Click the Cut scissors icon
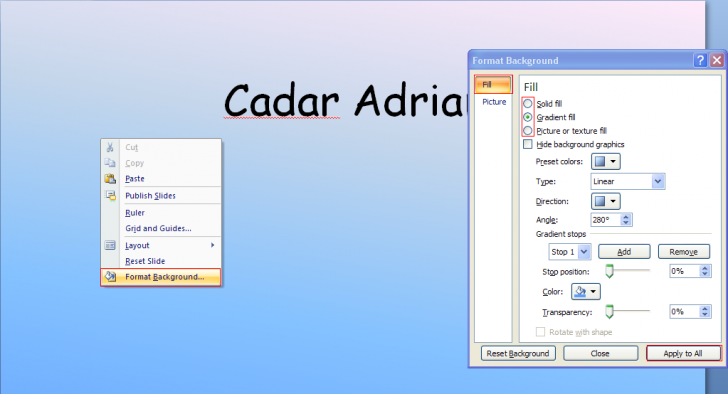Viewport: 728px width, 394px height. (110, 147)
